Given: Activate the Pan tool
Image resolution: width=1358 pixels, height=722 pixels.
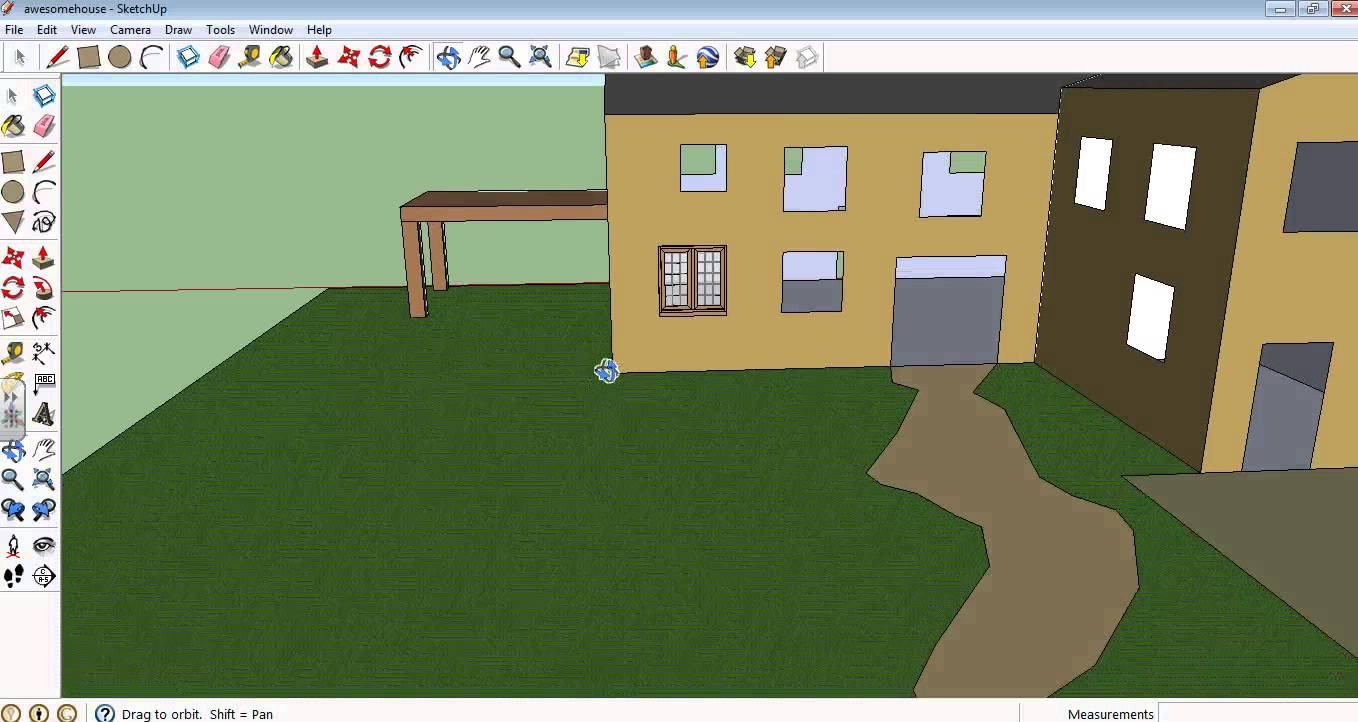Looking at the screenshot, I should [x=478, y=57].
